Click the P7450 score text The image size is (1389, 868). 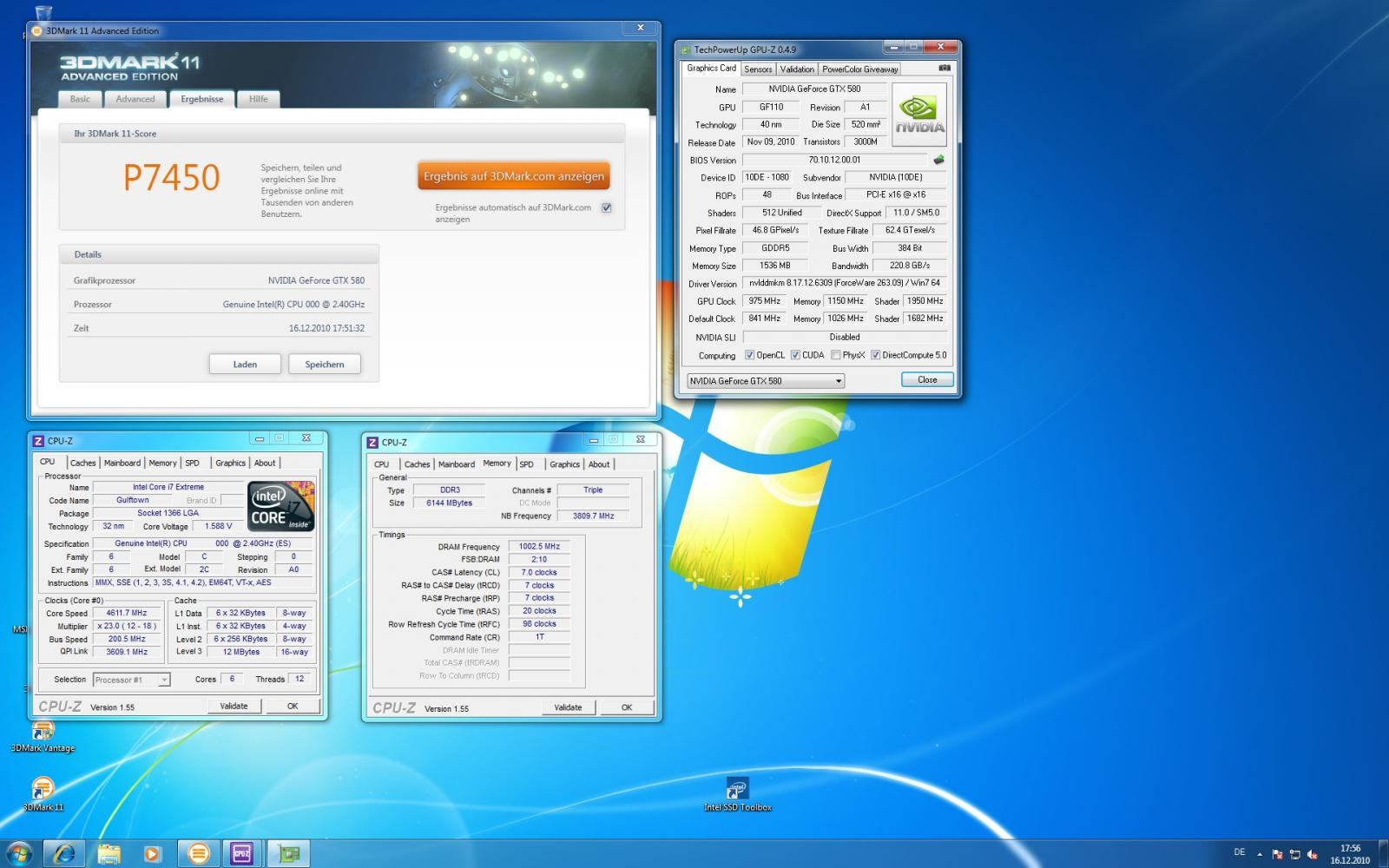coord(172,177)
